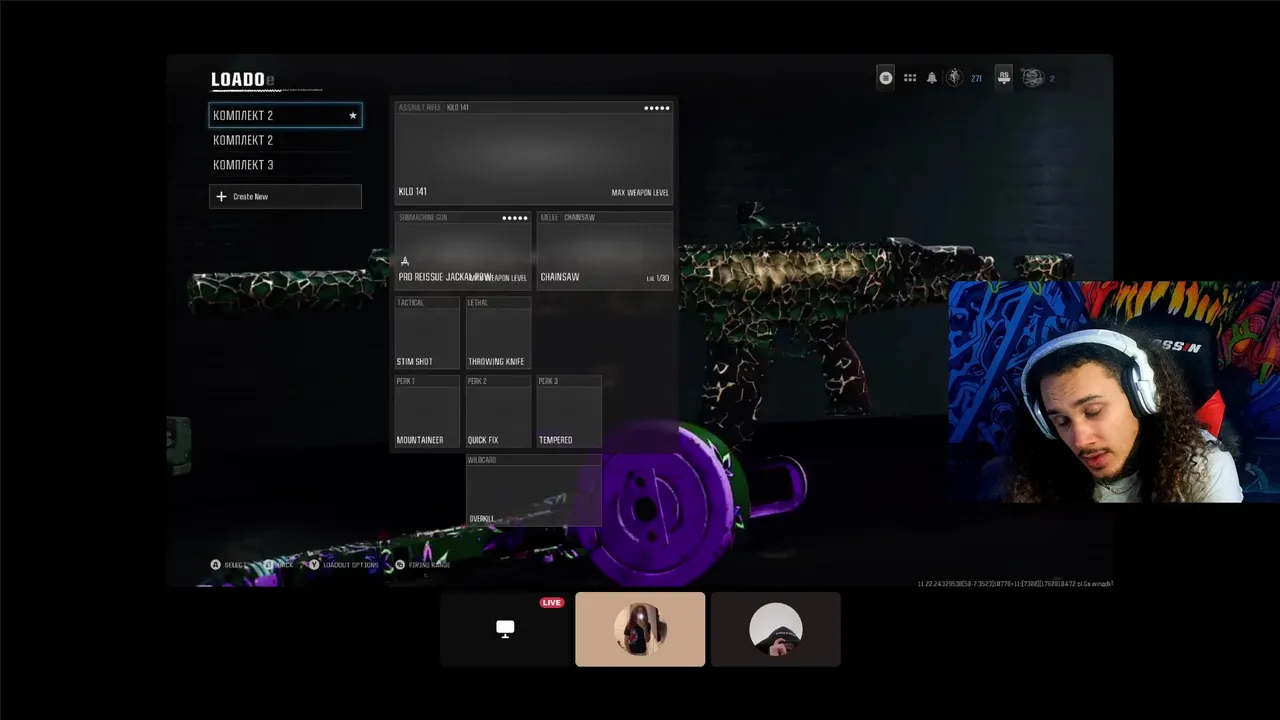1280x720 pixels.
Task: Click the red LIVE badge
Action: (x=552, y=603)
